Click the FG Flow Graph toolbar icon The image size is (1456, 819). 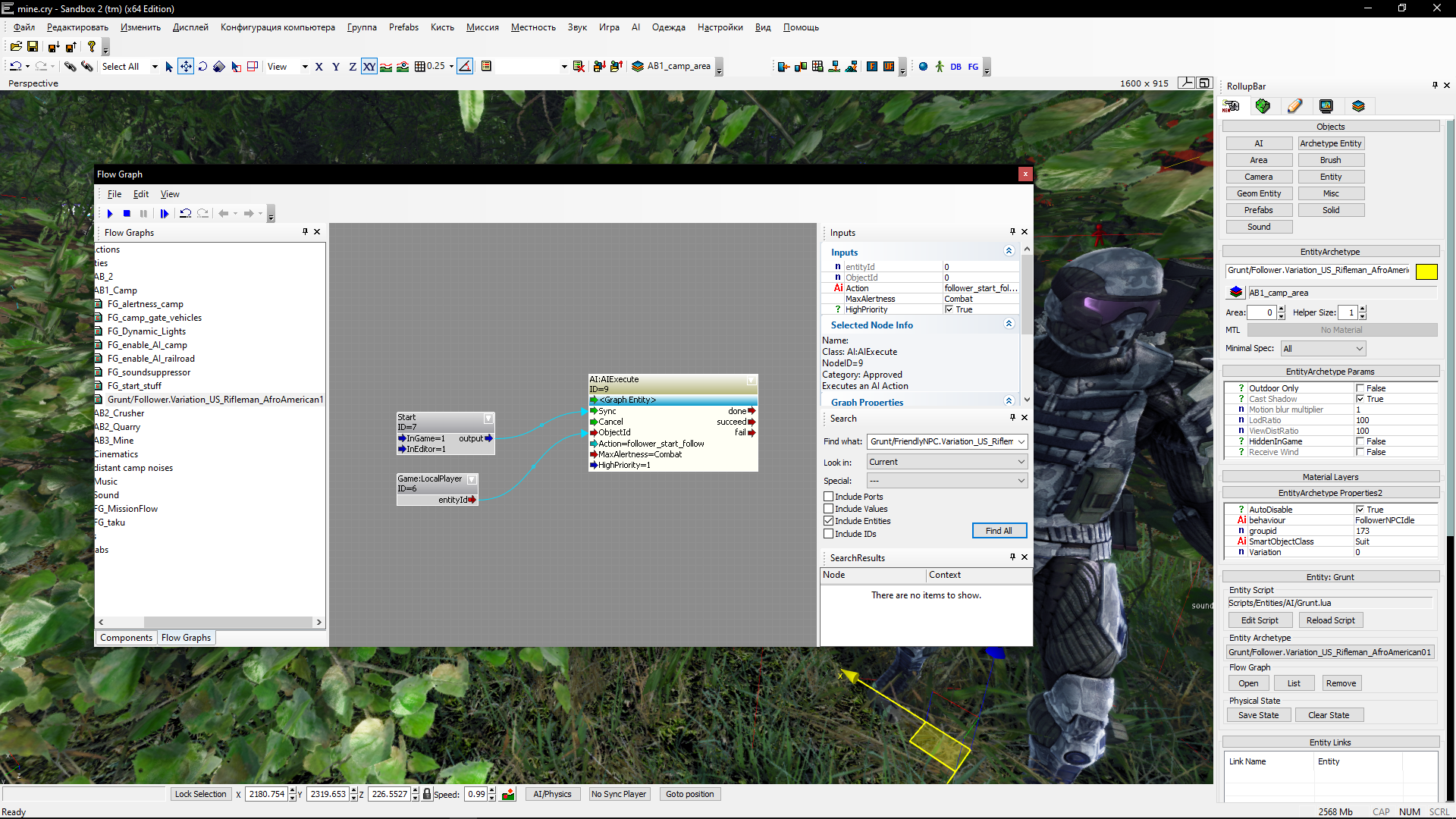pos(973,67)
